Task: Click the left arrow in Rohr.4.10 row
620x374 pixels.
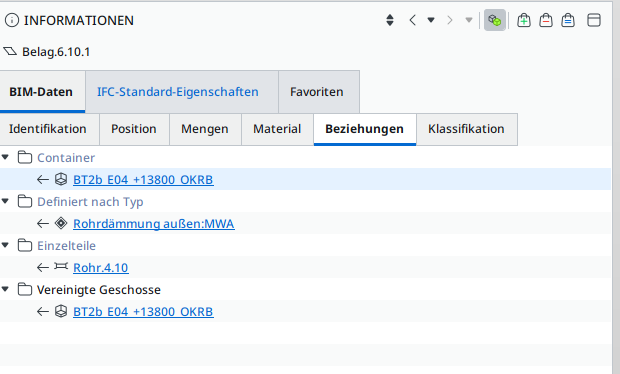Action: click(x=43, y=268)
